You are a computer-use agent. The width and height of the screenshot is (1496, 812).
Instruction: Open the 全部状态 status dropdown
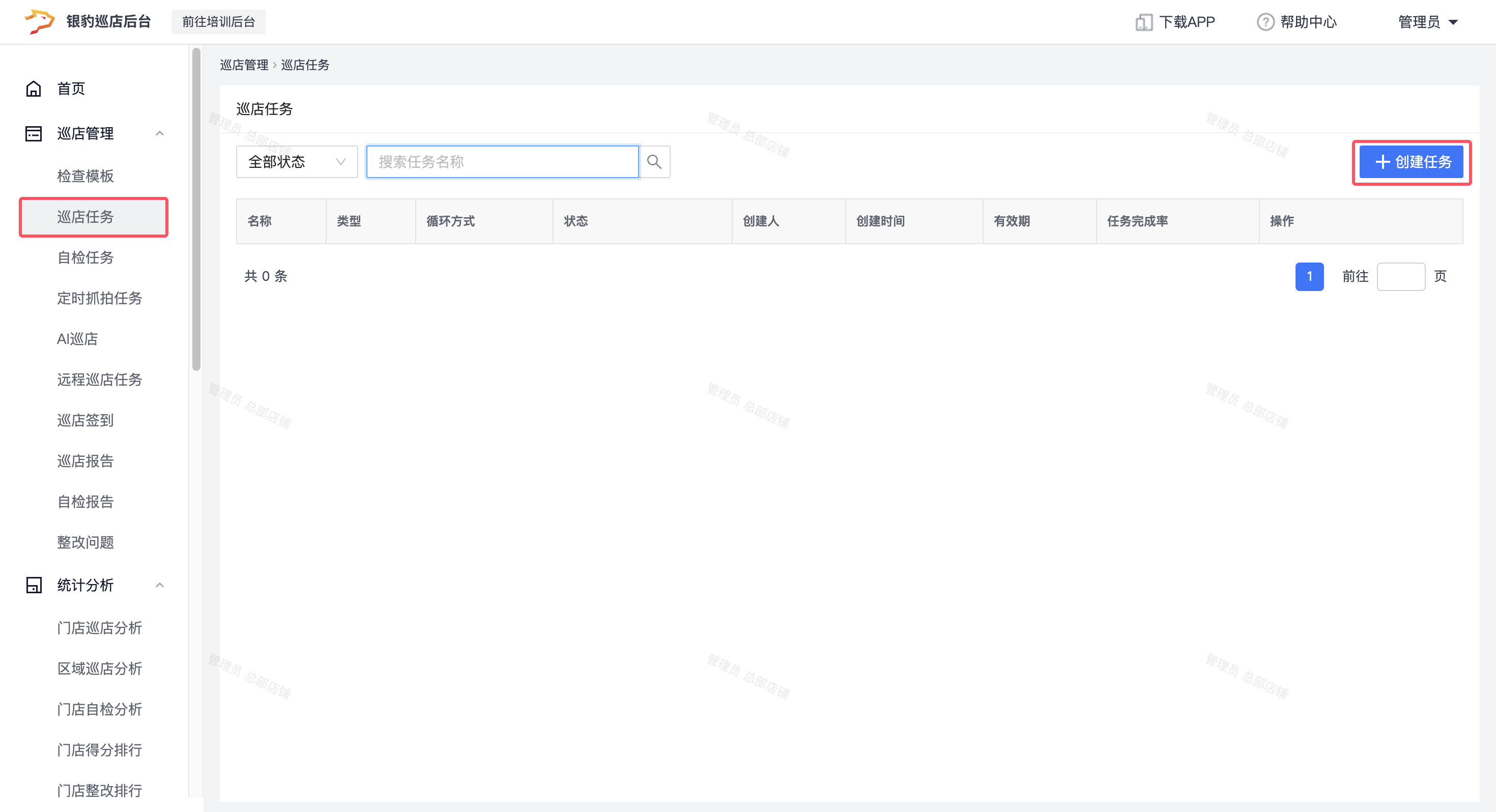pos(296,161)
